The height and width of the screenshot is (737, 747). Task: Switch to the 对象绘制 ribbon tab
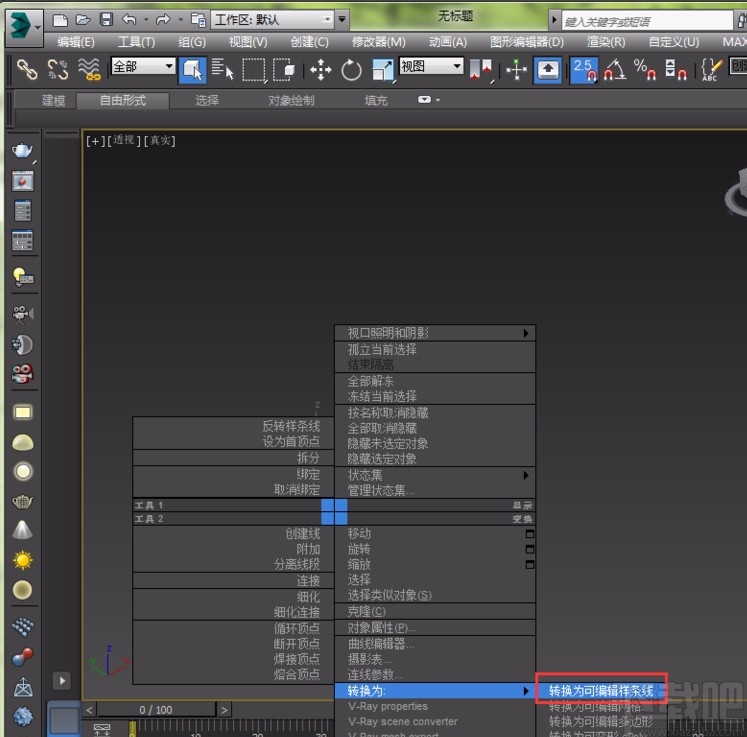coord(291,101)
